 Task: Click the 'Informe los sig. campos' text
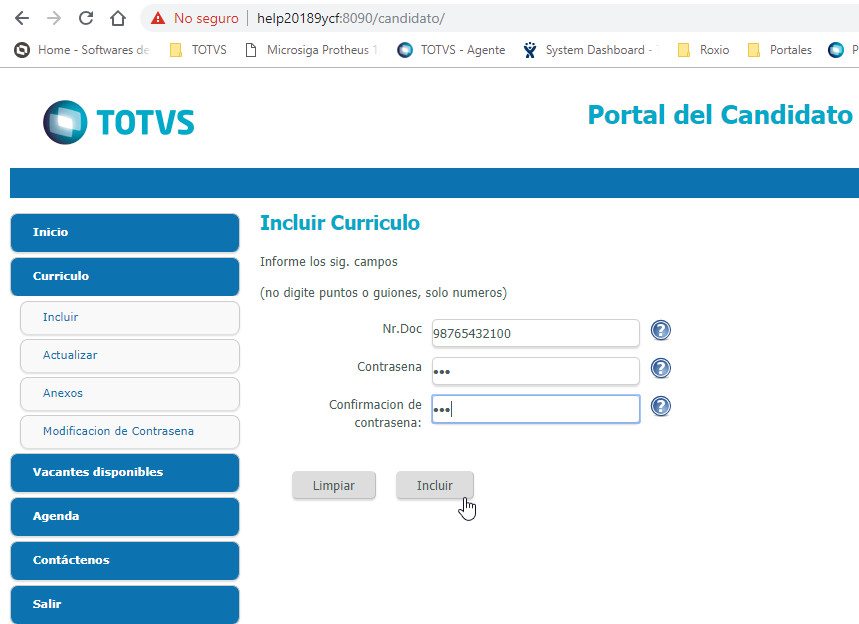tap(329, 262)
